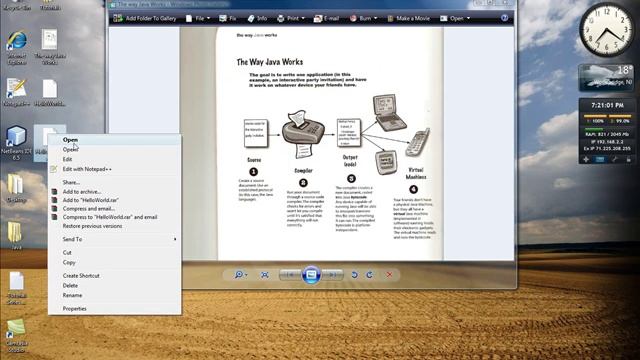Open the Info pane button
The width and height of the screenshot is (640, 360).
click(x=257, y=18)
